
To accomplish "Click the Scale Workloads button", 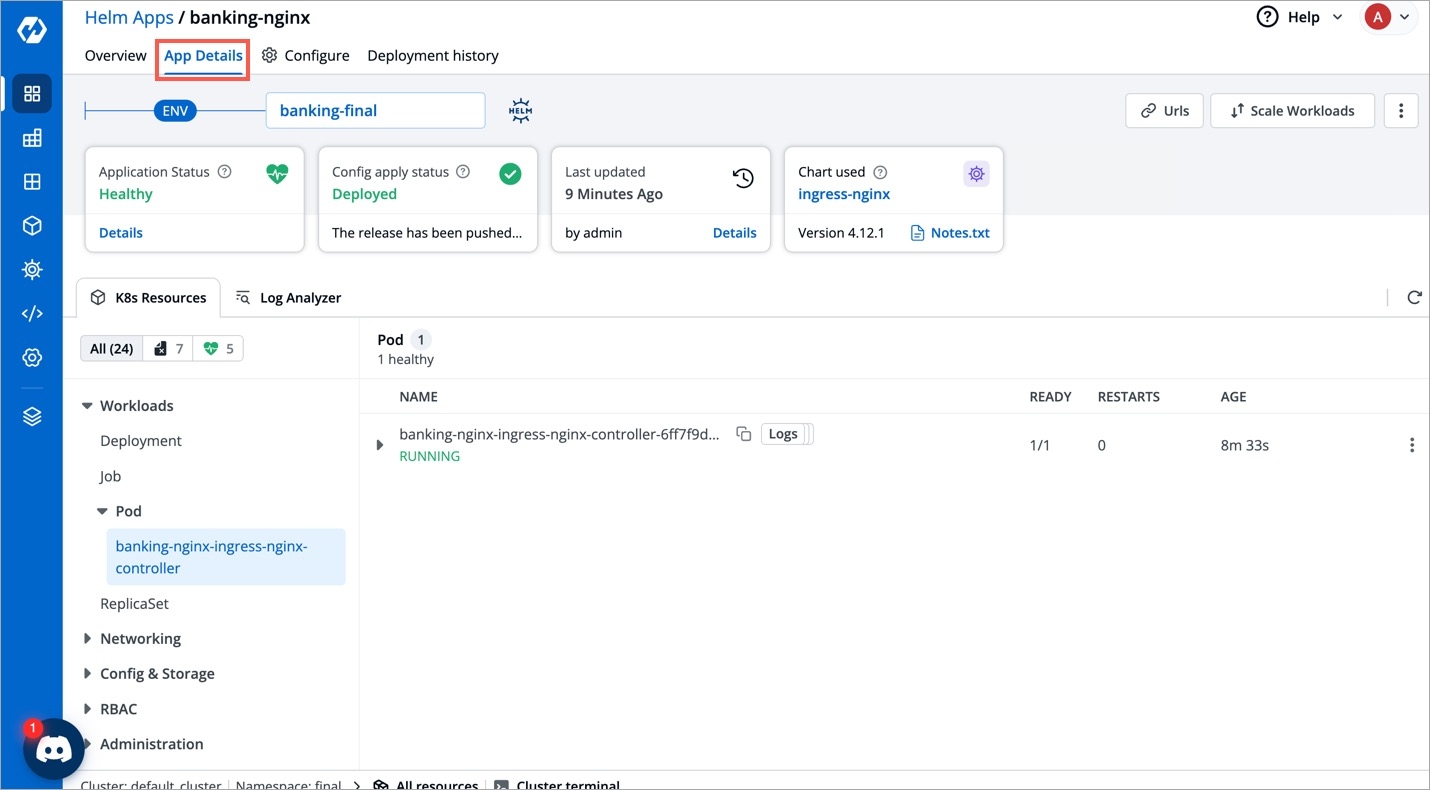I will click(x=1292, y=110).
